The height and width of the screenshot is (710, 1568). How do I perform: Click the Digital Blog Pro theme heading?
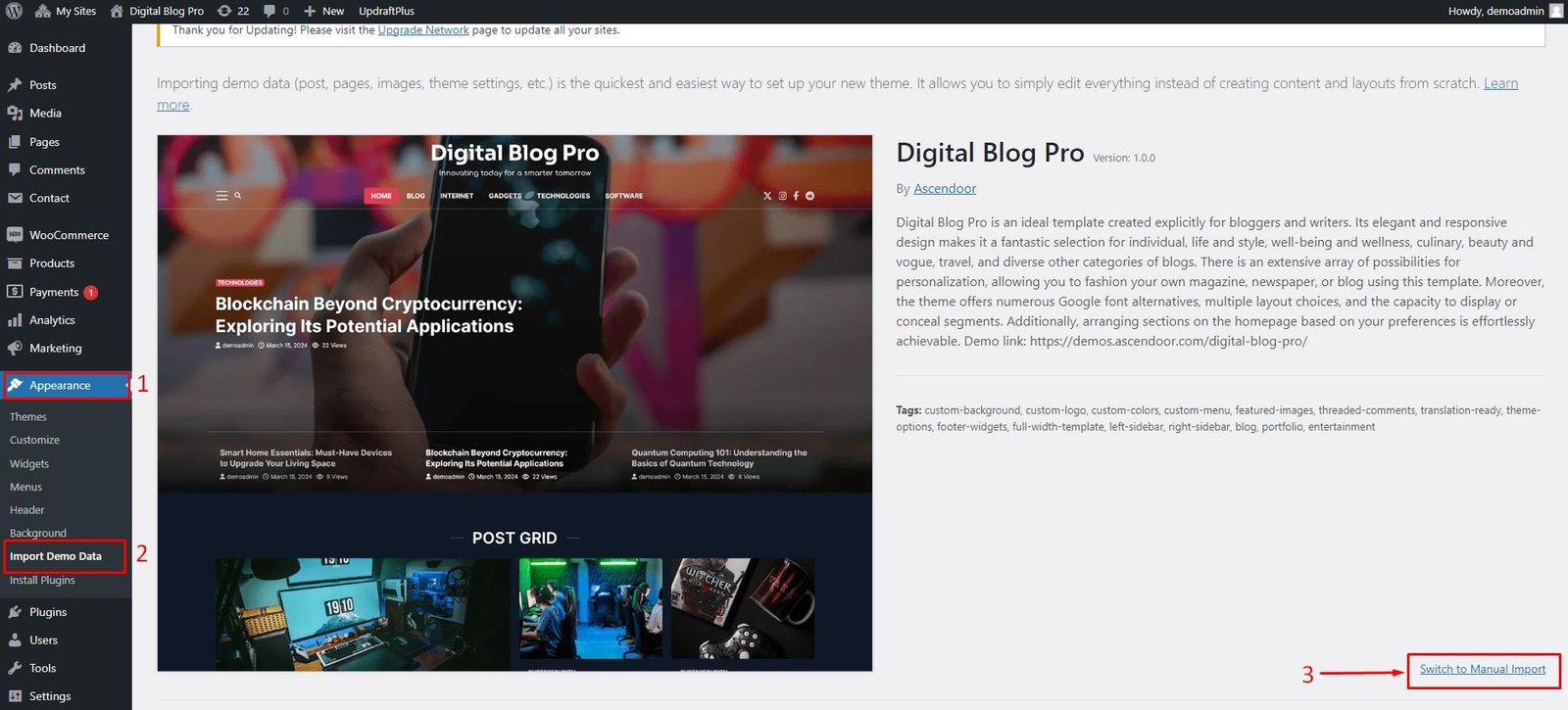coord(990,153)
